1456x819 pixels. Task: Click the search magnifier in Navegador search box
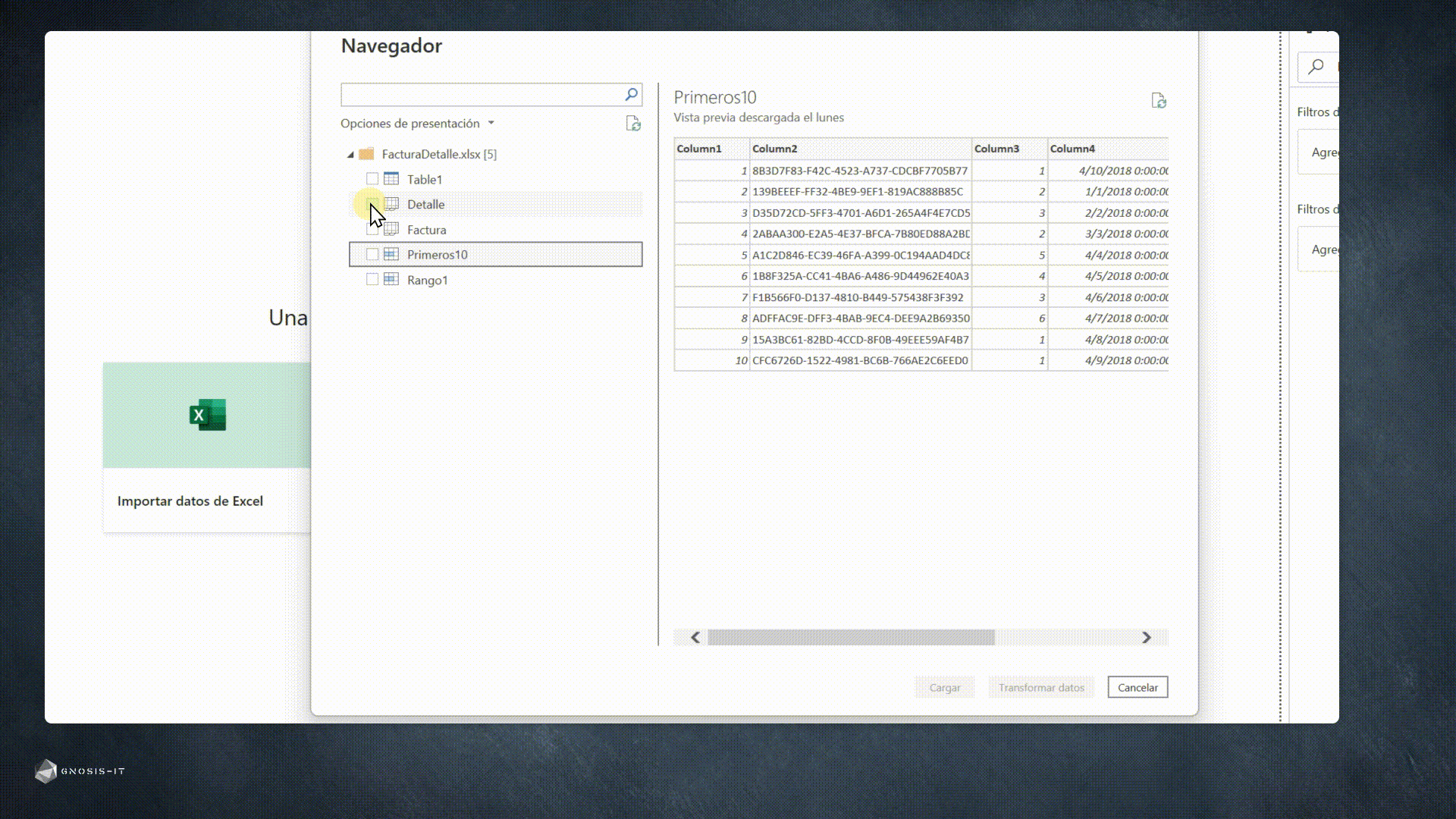(631, 94)
